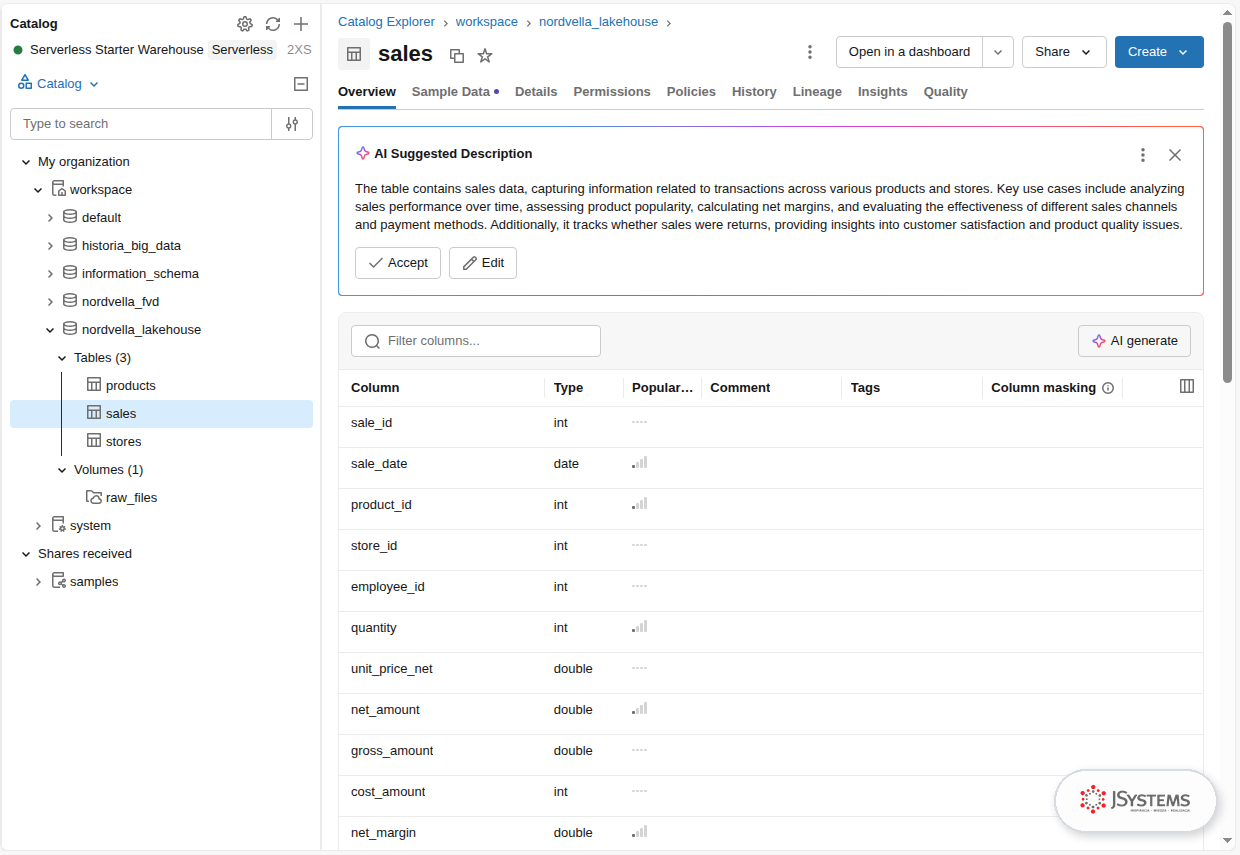This screenshot has height=855, width=1240.
Task: Go to Catalog Explorer breadcrumb
Action: 386,21
